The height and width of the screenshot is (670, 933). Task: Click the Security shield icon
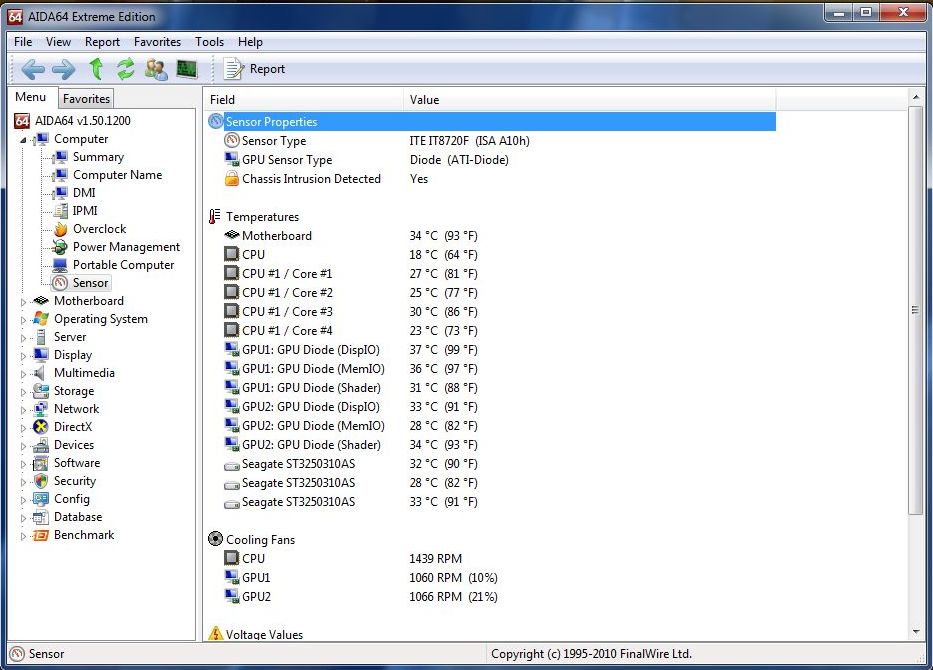point(40,481)
